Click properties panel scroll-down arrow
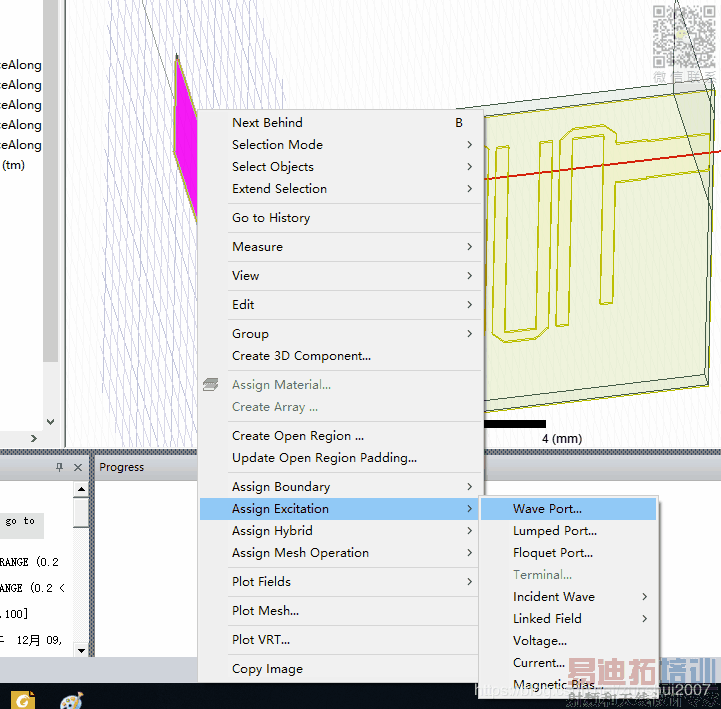Screen dimensions: 721x709 51,422
